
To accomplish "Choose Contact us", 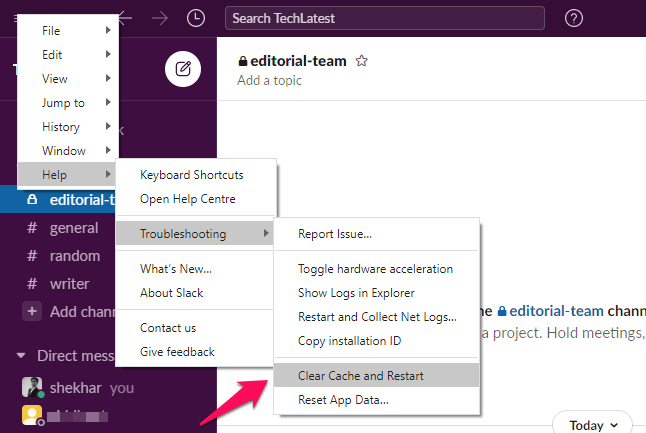I will point(195,328).
